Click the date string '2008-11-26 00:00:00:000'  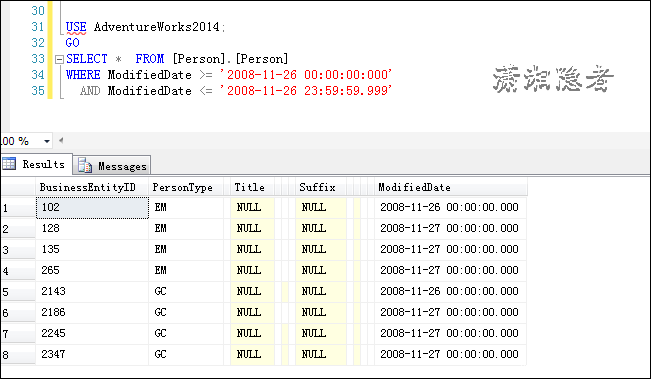tap(306, 75)
